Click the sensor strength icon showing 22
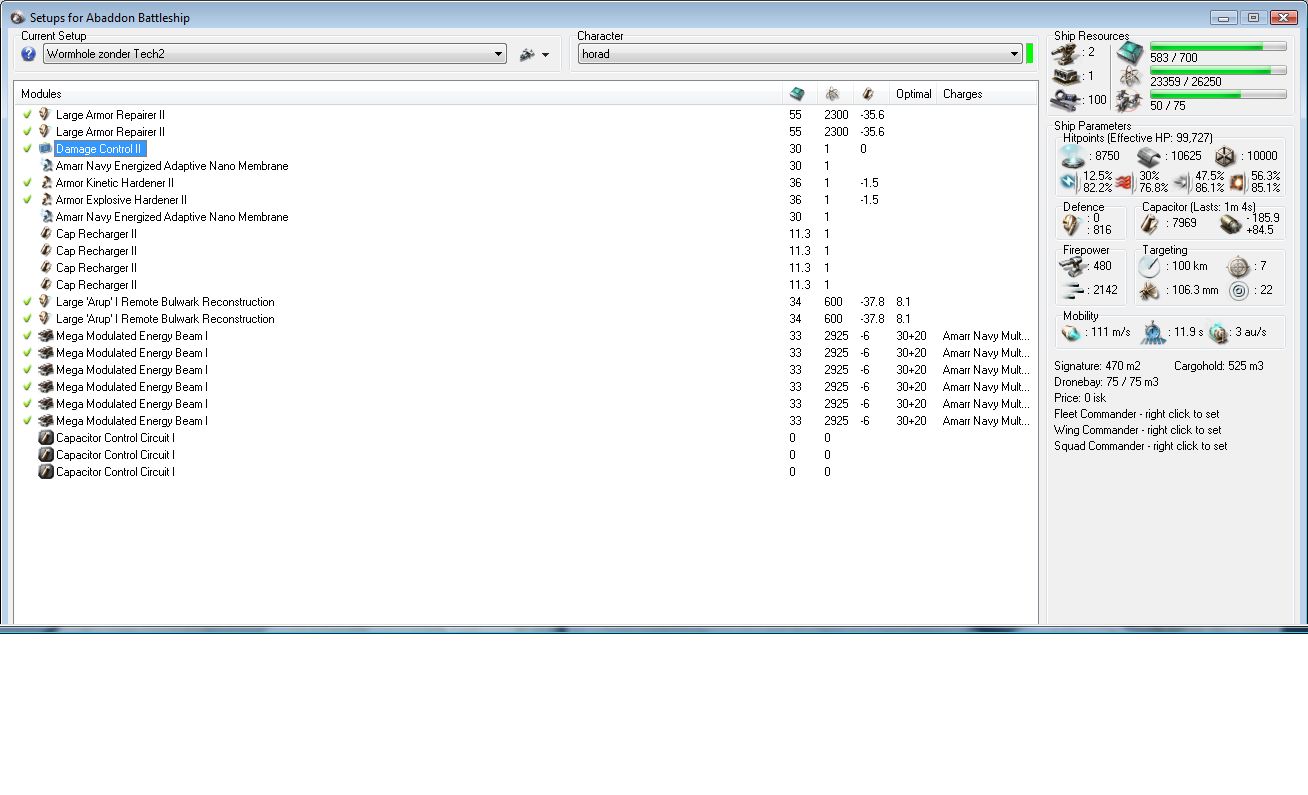 (1238, 291)
